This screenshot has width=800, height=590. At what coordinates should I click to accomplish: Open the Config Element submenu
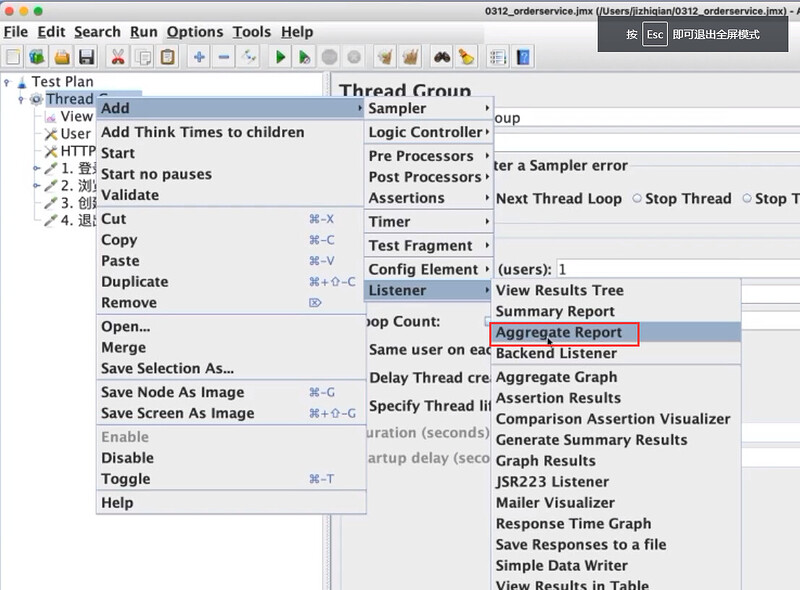428,269
